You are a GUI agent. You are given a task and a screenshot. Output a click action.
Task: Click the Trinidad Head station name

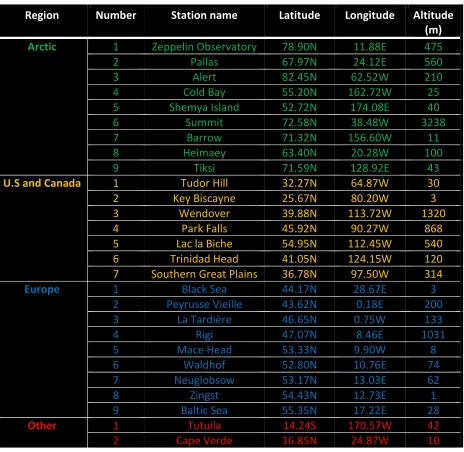click(204, 259)
